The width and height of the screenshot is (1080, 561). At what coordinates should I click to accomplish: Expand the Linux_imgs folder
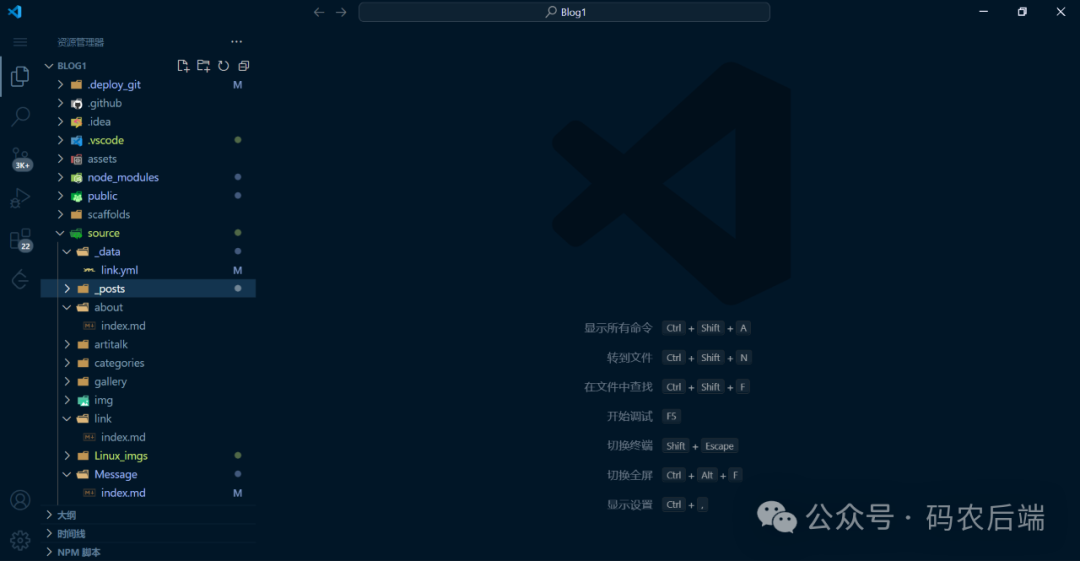pos(67,456)
